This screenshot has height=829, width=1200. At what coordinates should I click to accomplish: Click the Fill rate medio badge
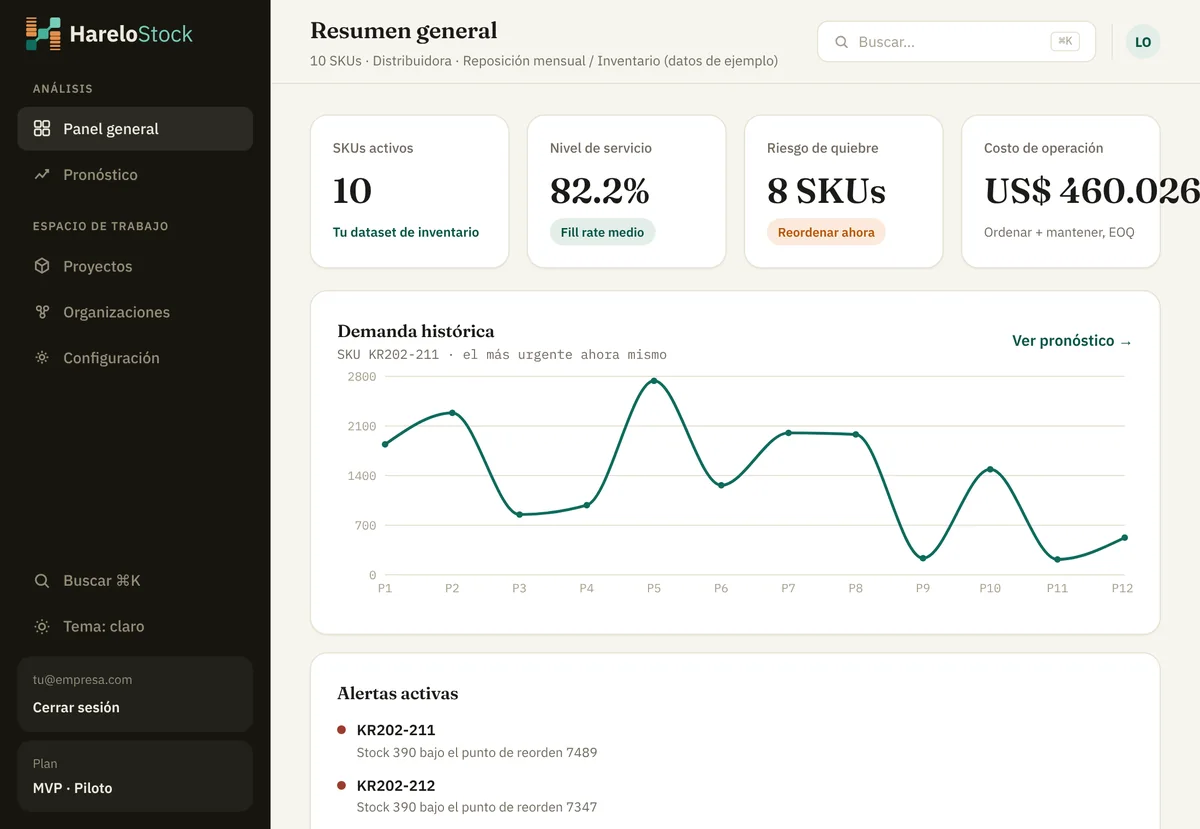click(602, 232)
